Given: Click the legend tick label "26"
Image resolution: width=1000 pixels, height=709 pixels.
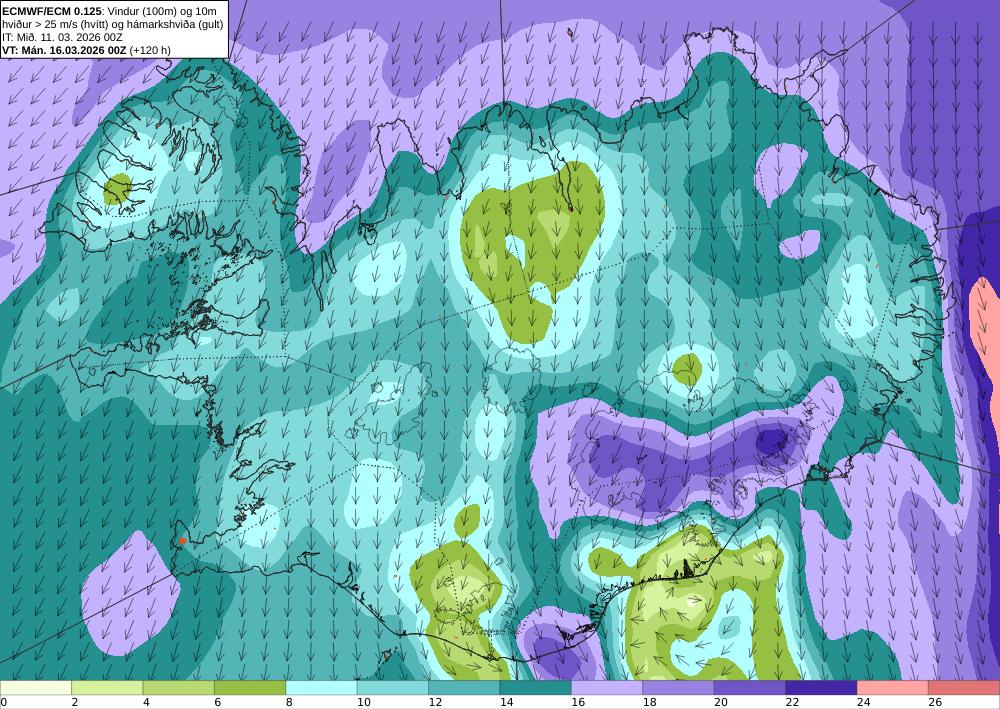Looking at the screenshot, I should tap(935, 702).
